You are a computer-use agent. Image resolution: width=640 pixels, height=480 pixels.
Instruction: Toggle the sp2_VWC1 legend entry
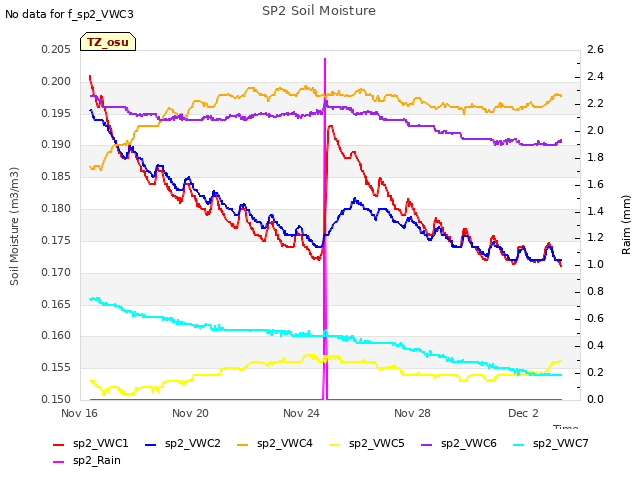click(91, 443)
